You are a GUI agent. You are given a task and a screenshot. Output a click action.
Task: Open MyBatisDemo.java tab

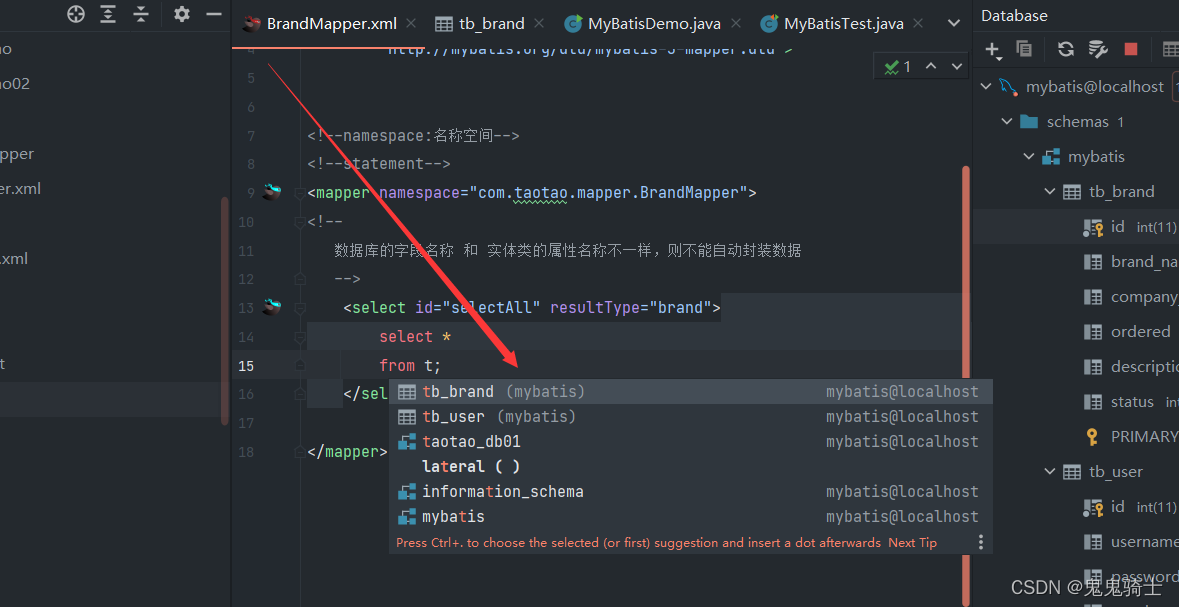click(x=654, y=23)
